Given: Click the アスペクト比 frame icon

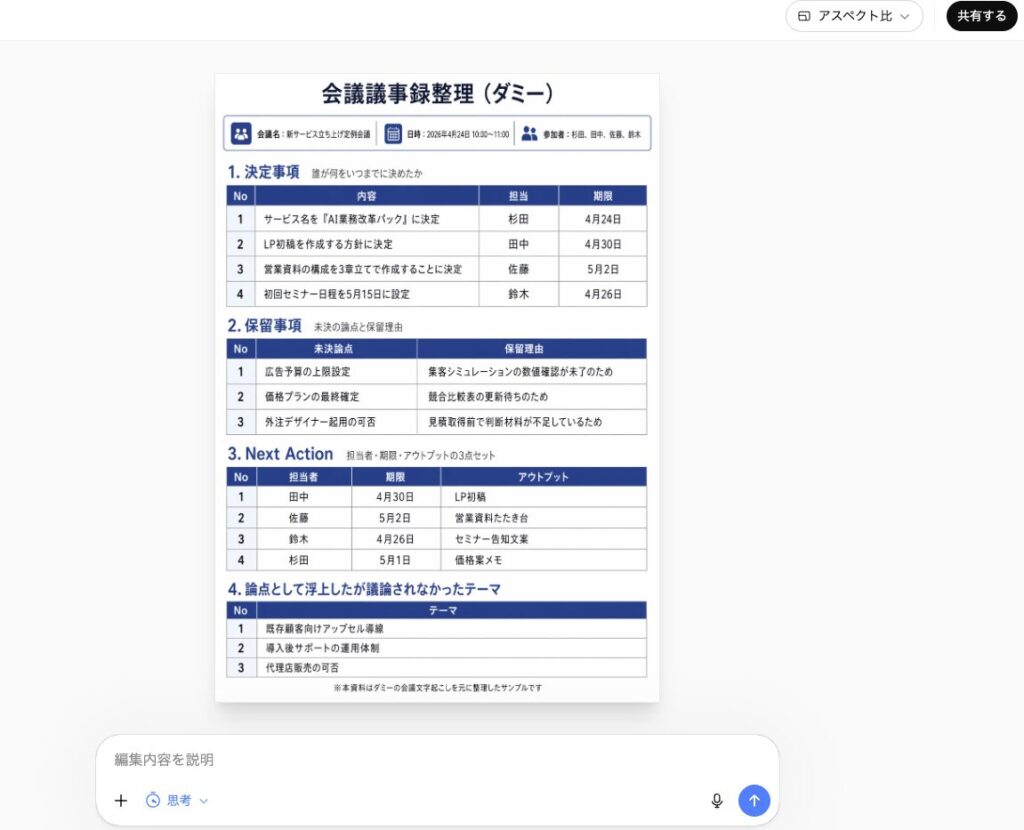Looking at the screenshot, I should pyautogui.click(x=804, y=16).
